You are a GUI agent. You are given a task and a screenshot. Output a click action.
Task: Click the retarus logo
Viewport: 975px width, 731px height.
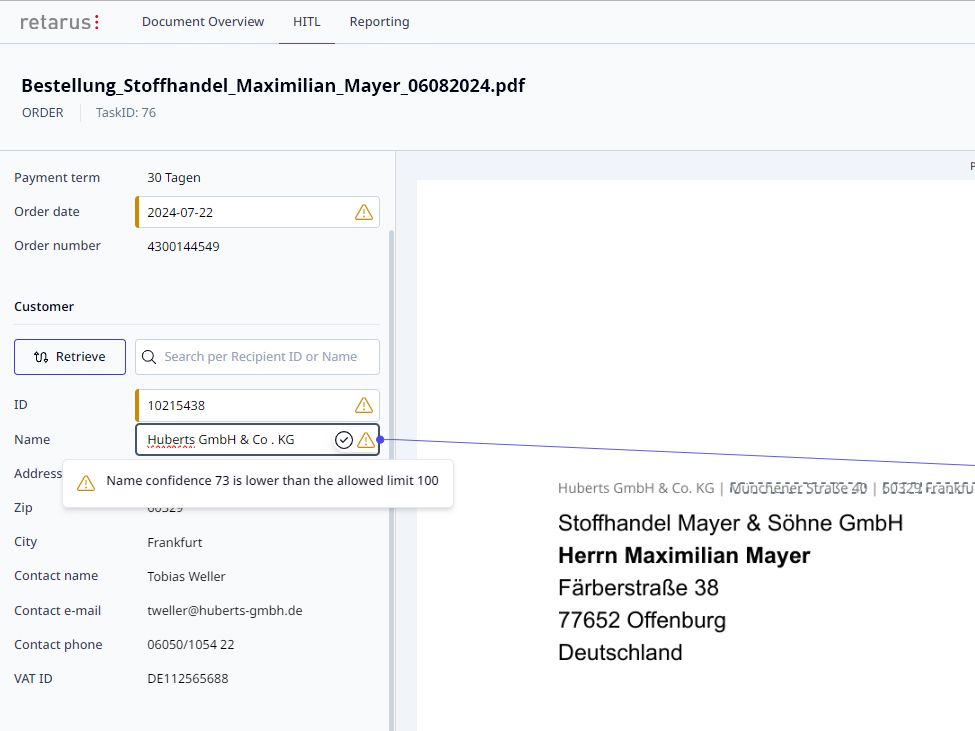pos(60,22)
